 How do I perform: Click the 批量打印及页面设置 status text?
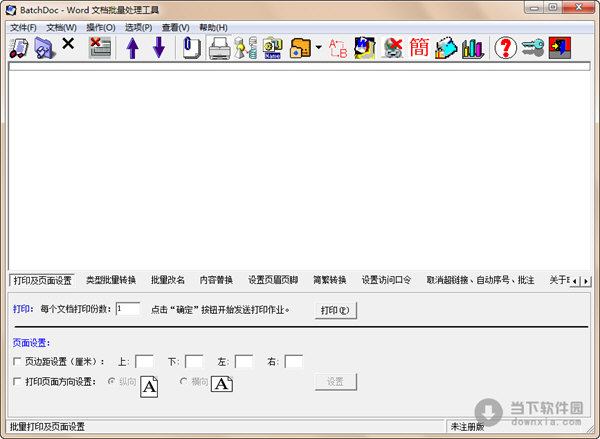47,426
